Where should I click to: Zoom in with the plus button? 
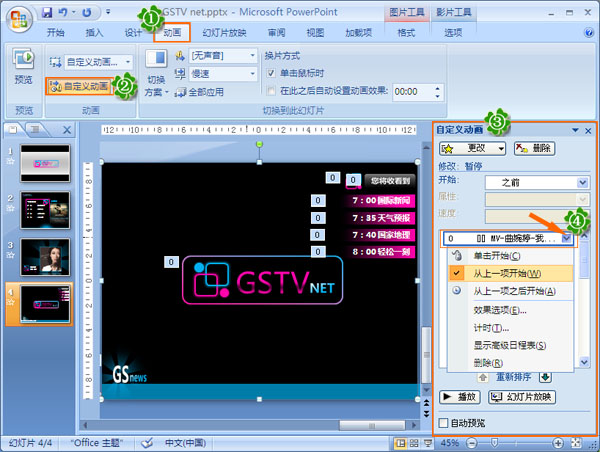(558, 443)
